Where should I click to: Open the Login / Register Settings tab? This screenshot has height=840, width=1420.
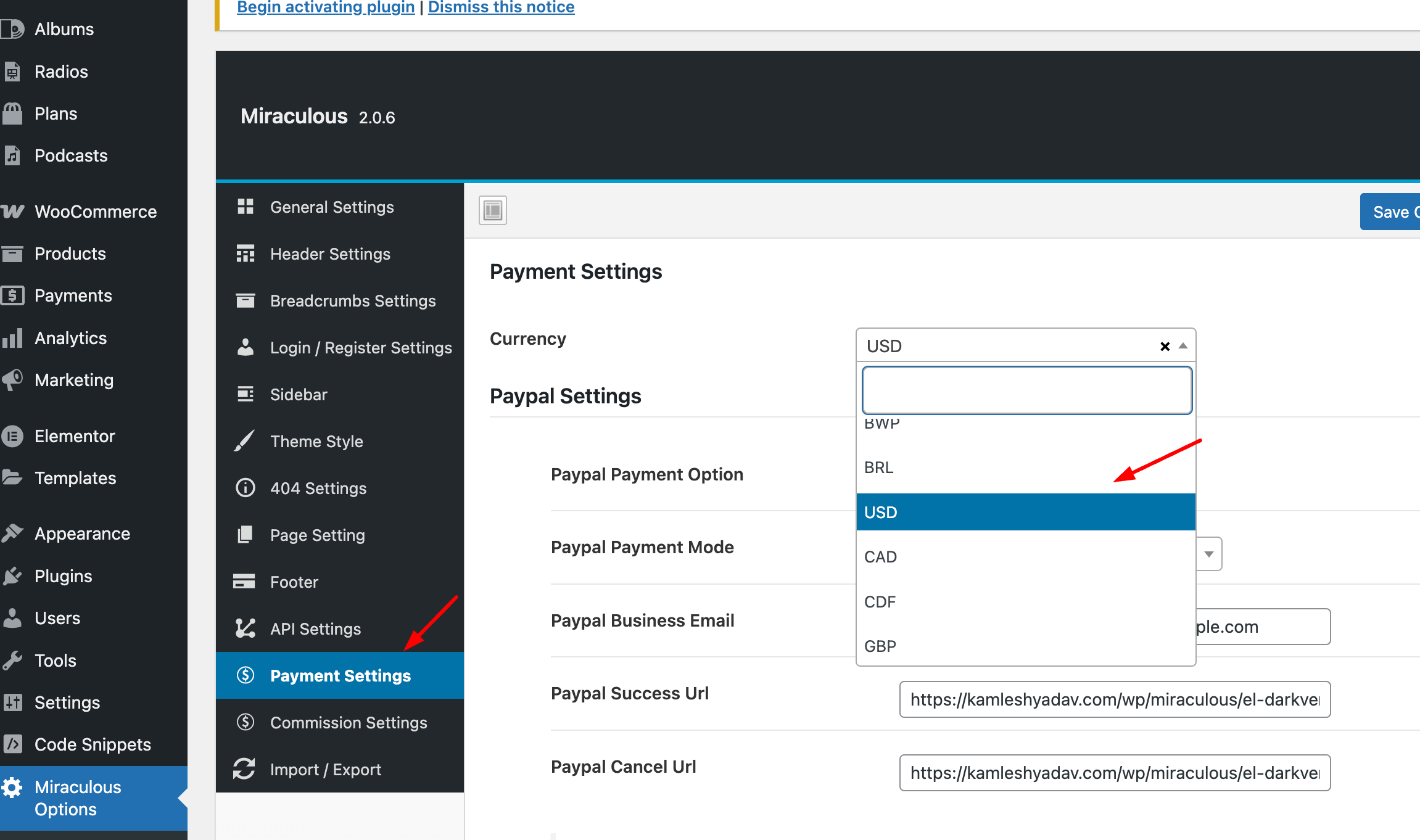[340, 348]
